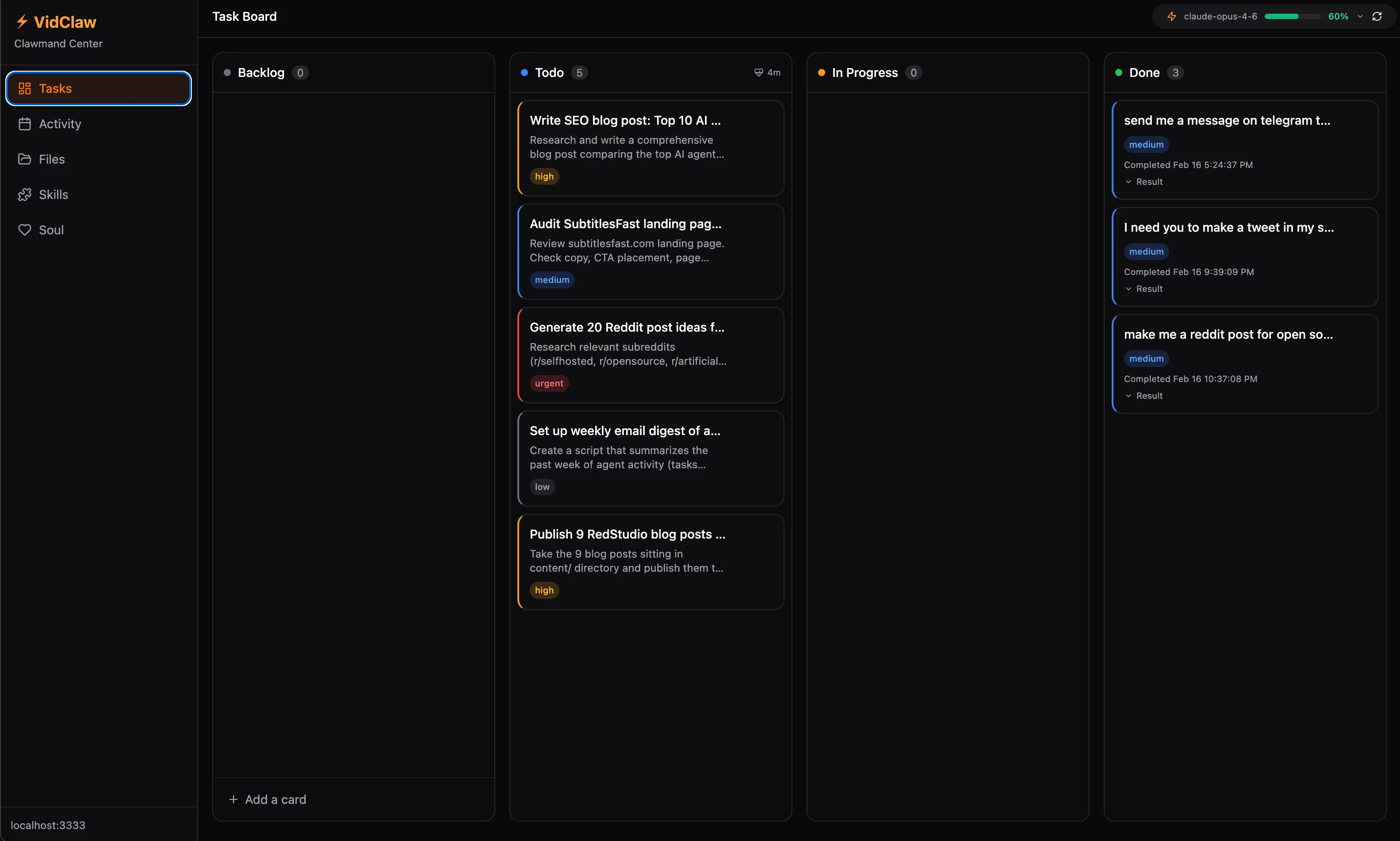Expand Result on the reddit post card
The height and width of the screenshot is (841, 1400).
click(x=1144, y=396)
